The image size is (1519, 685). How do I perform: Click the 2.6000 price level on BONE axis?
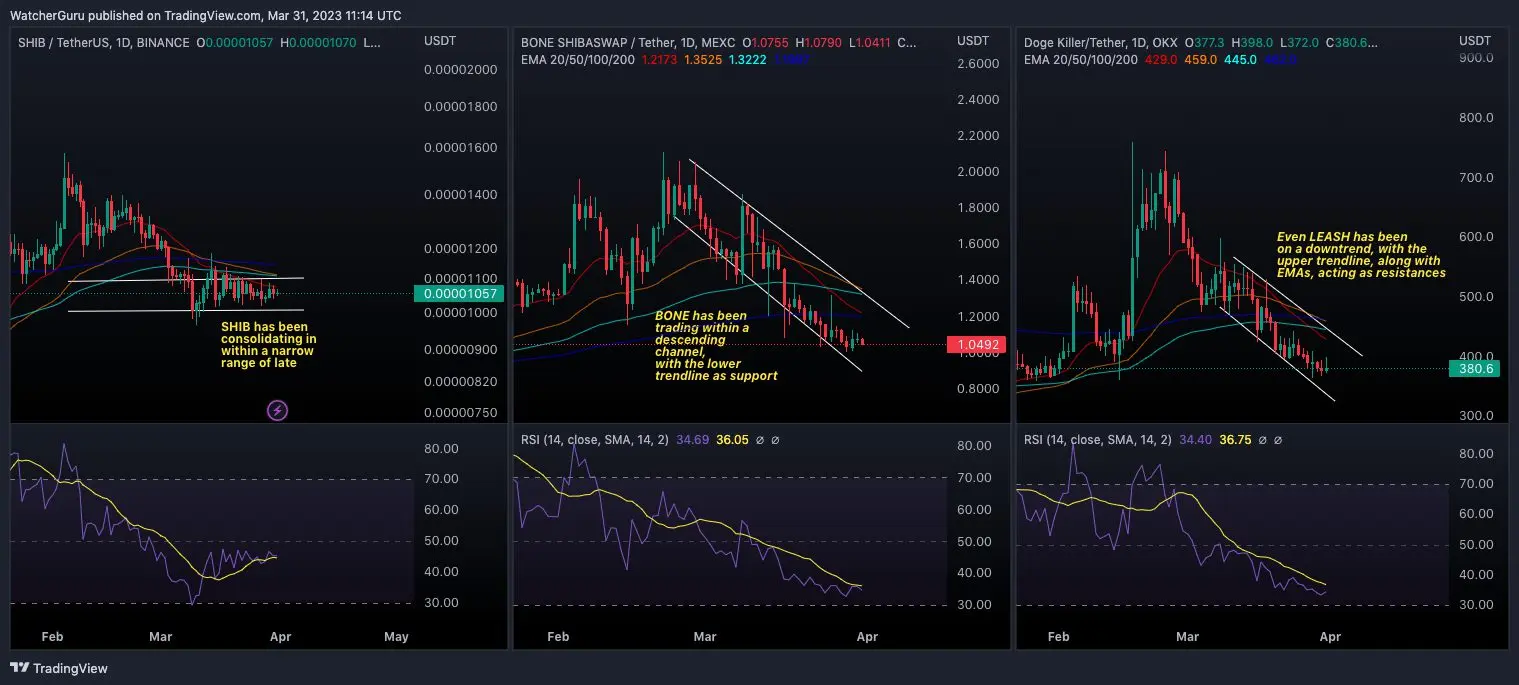[x=979, y=64]
